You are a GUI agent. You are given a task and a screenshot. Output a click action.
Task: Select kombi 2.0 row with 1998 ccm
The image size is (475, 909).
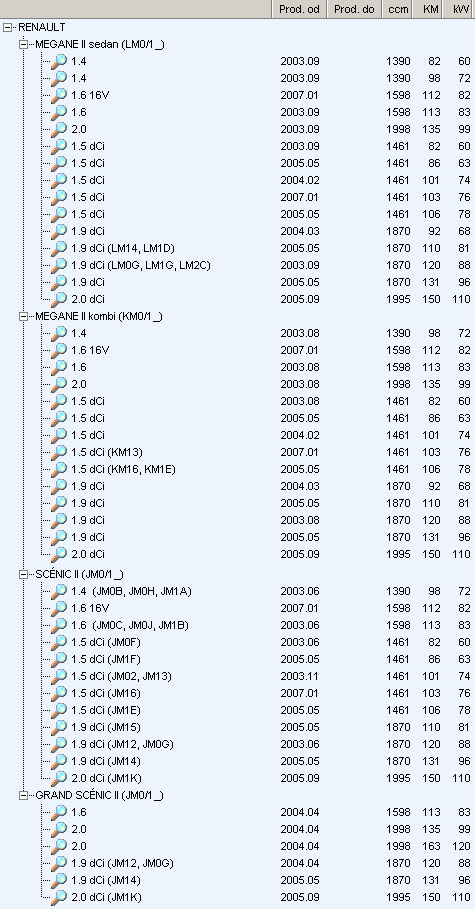pyautogui.click(x=79, y=384)
